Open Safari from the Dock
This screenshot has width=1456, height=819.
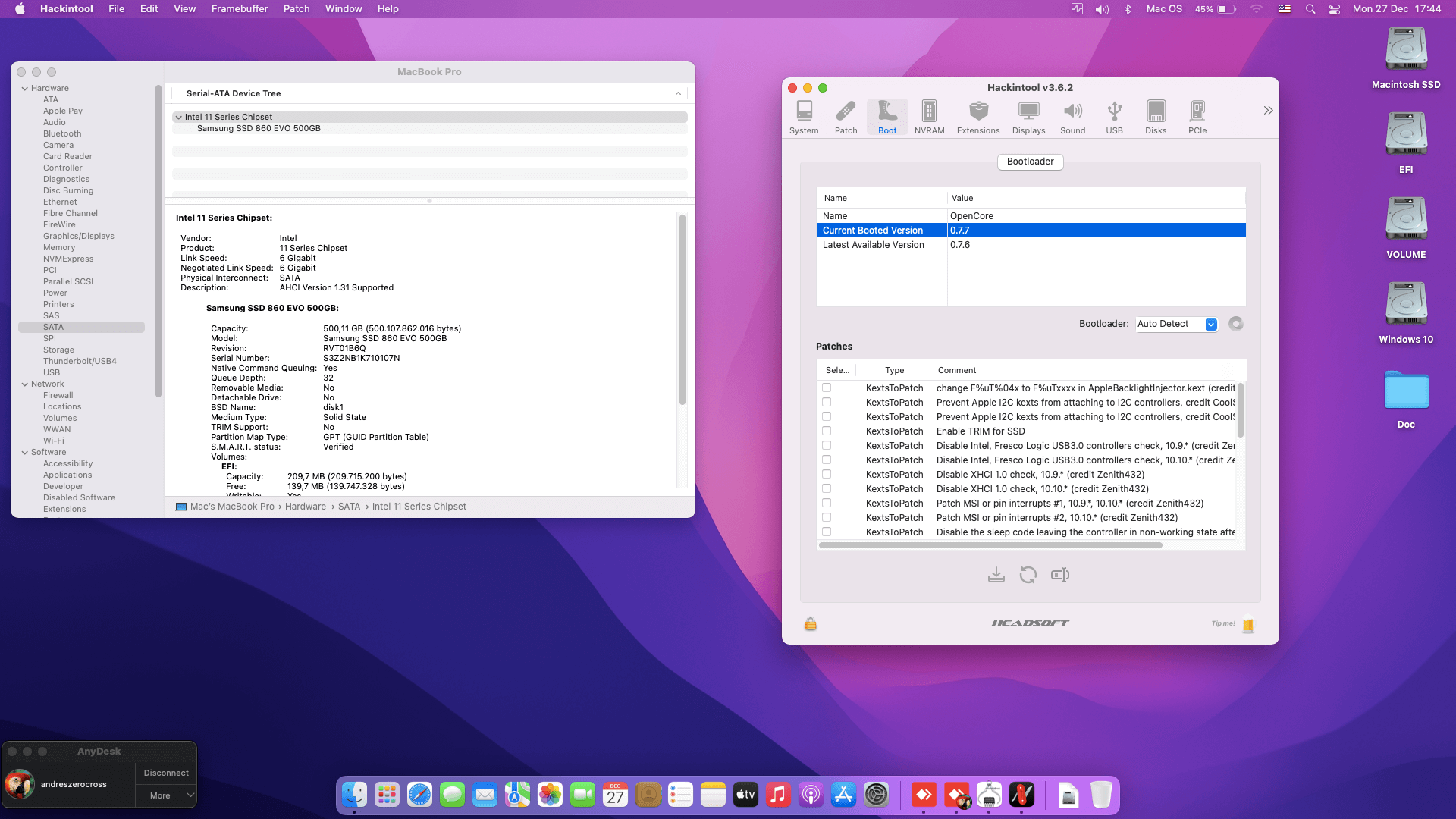tap(419, 795)
